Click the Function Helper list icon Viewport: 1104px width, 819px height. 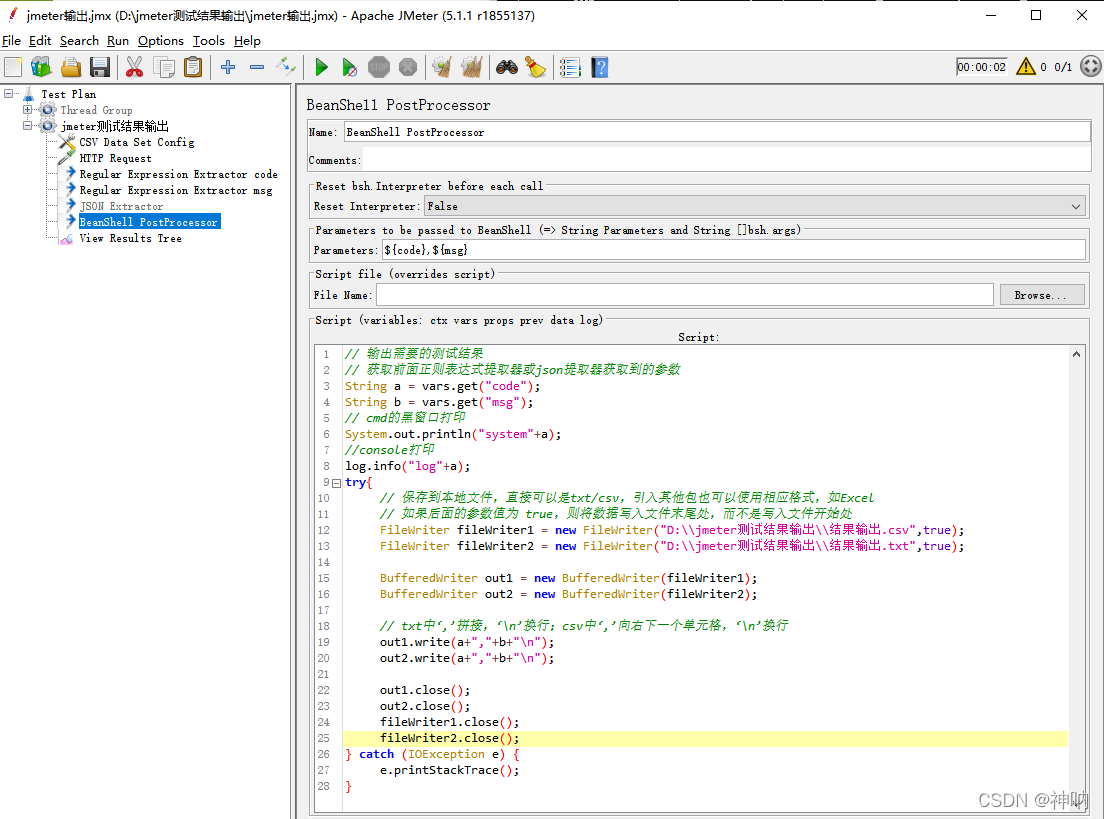click(x=570, y=67)
